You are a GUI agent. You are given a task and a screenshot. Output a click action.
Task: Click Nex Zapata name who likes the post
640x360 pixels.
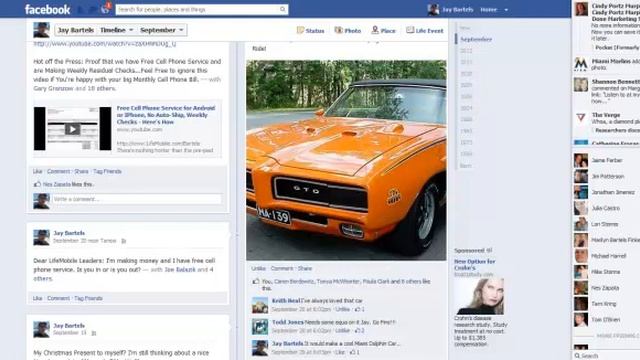(x=57, y=184)
